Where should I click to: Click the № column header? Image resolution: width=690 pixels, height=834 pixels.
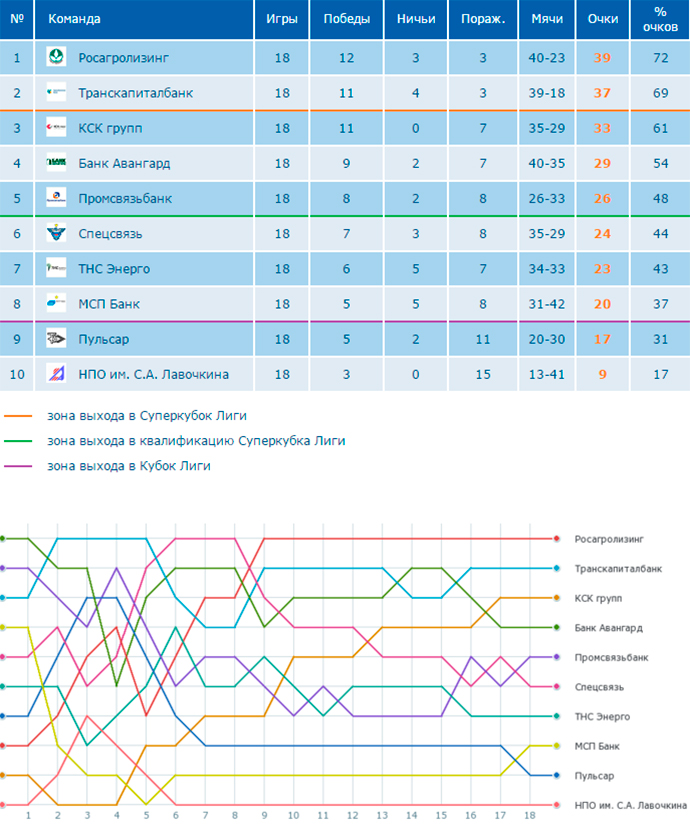(x=16, y=19)
